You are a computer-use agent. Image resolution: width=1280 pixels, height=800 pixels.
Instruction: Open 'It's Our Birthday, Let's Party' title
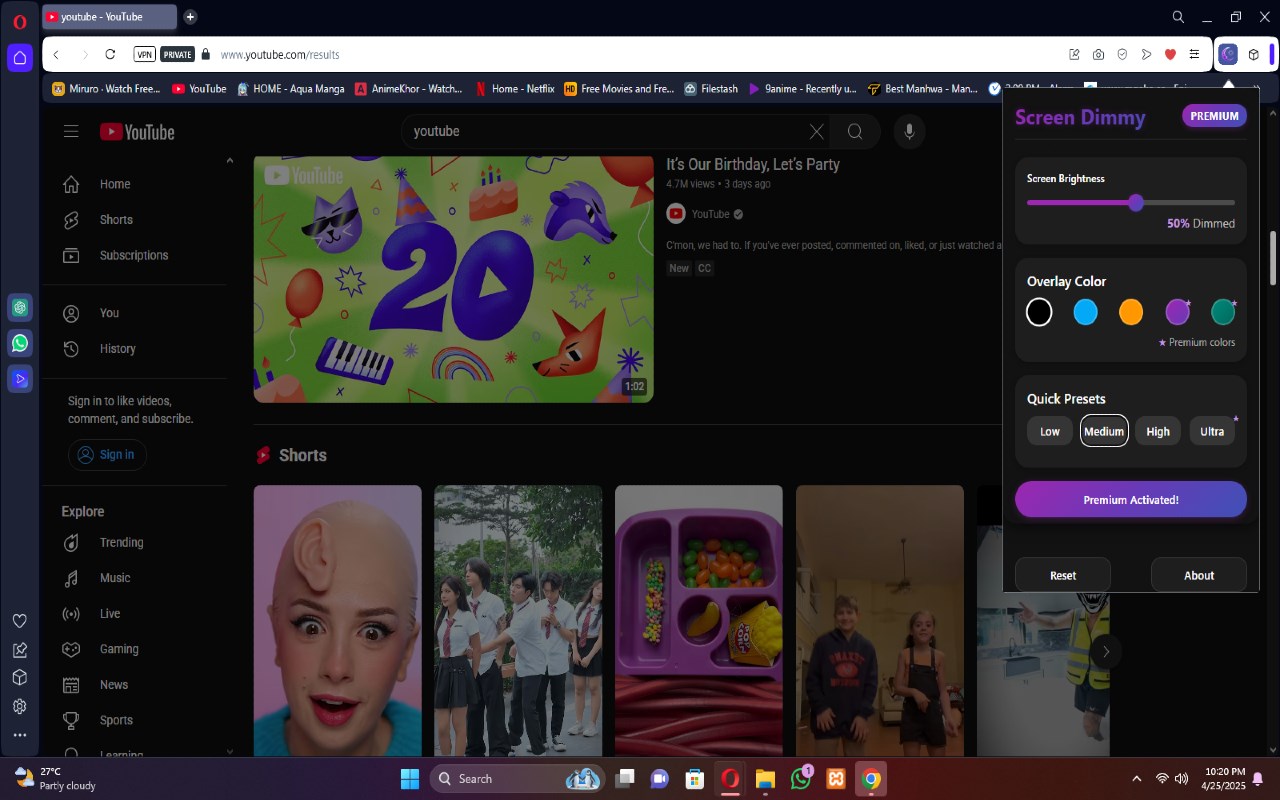coord(753,164)
